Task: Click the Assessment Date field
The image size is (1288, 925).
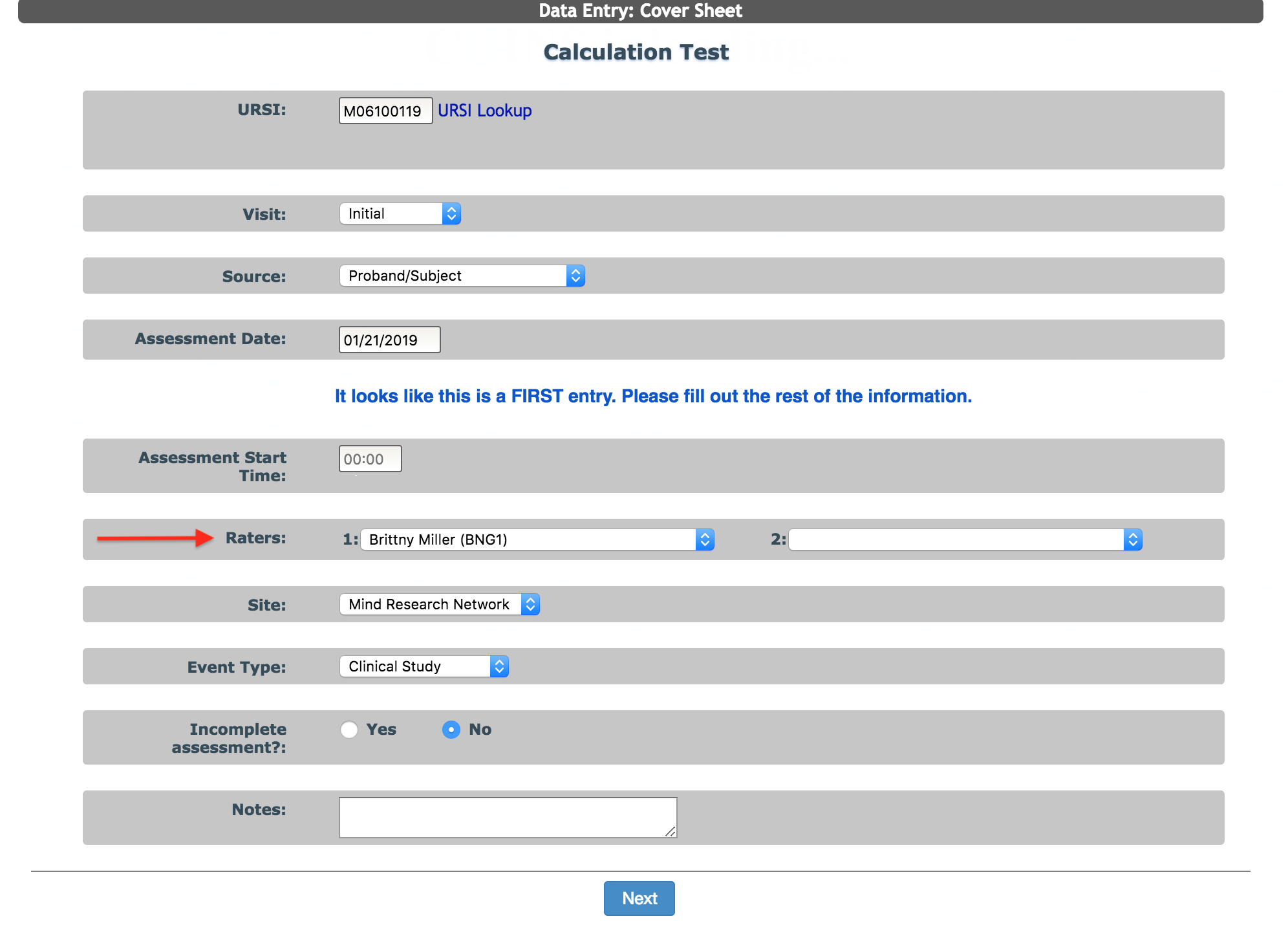Action: (389, 340)
